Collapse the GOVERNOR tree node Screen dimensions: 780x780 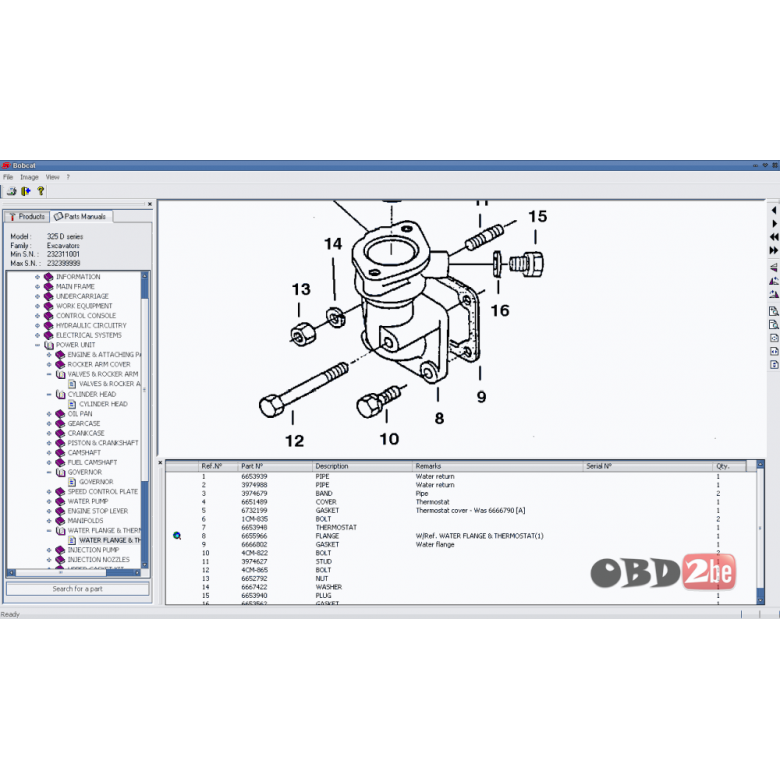[49, 472]
